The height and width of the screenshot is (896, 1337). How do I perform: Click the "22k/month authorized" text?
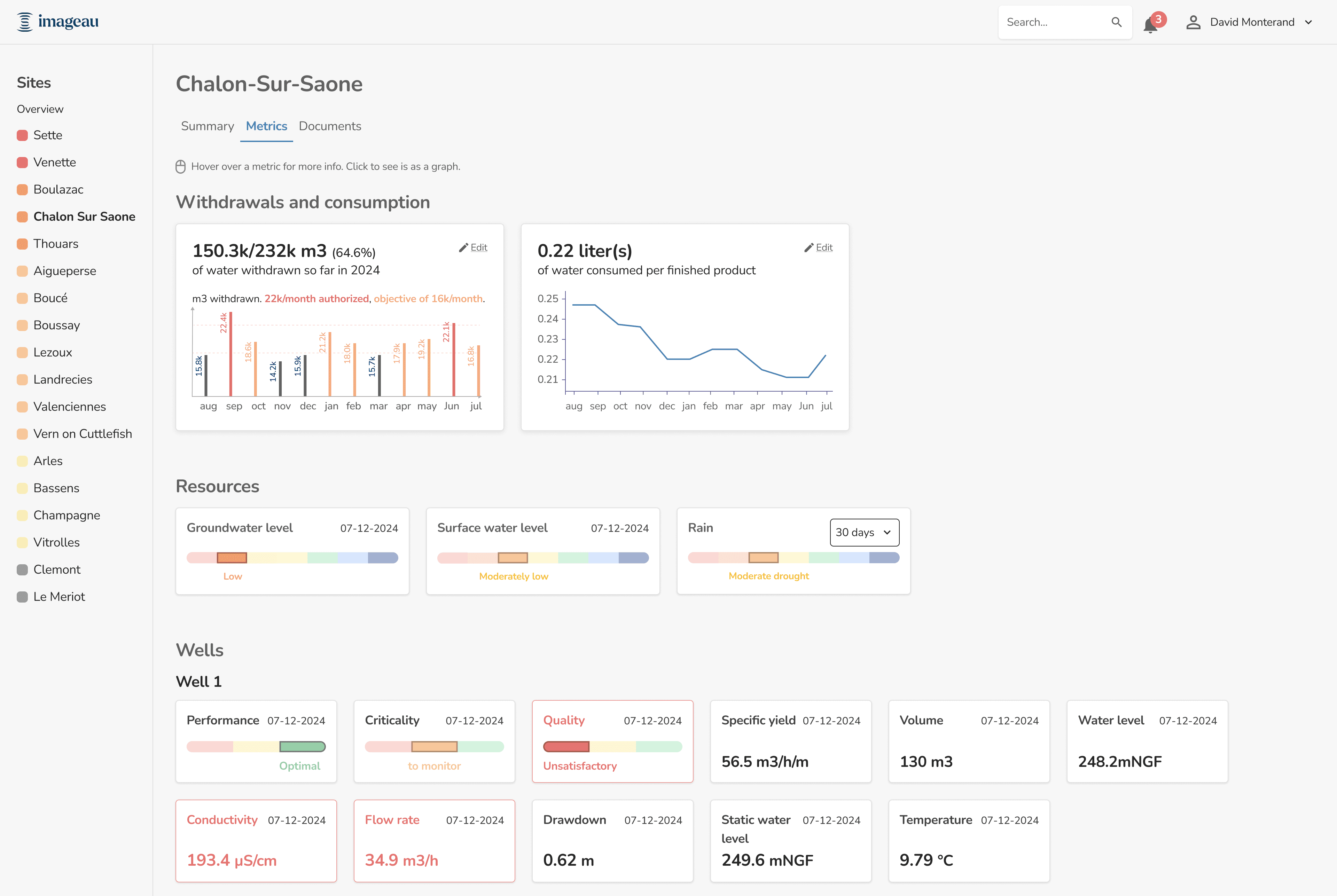[317, 299]
